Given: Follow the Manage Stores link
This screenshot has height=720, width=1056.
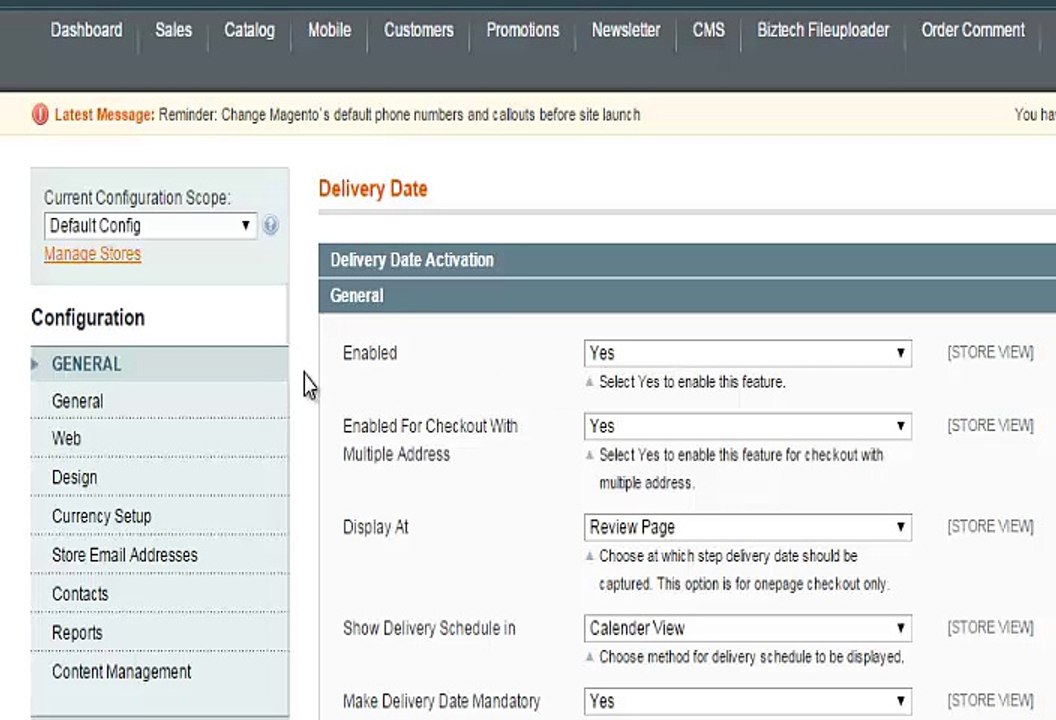Looking at the screenshot, I should click(92, 254).
